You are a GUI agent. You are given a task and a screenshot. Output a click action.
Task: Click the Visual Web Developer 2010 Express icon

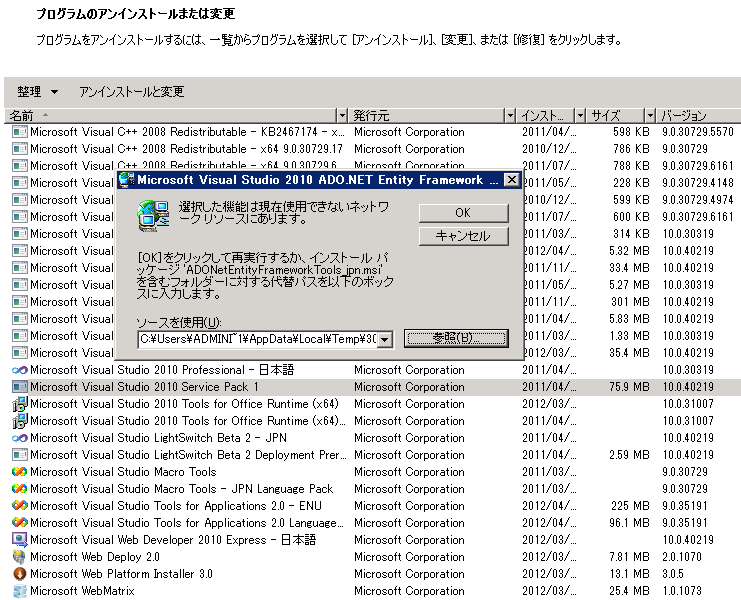tap(19, 540)
